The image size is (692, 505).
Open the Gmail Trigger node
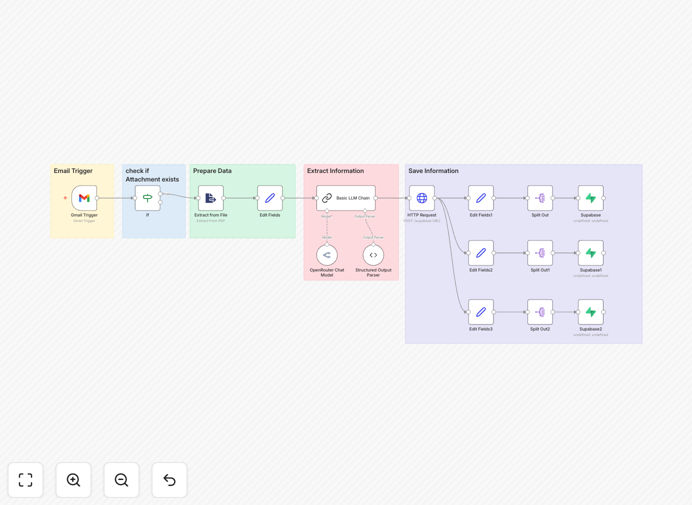[84, 198]
